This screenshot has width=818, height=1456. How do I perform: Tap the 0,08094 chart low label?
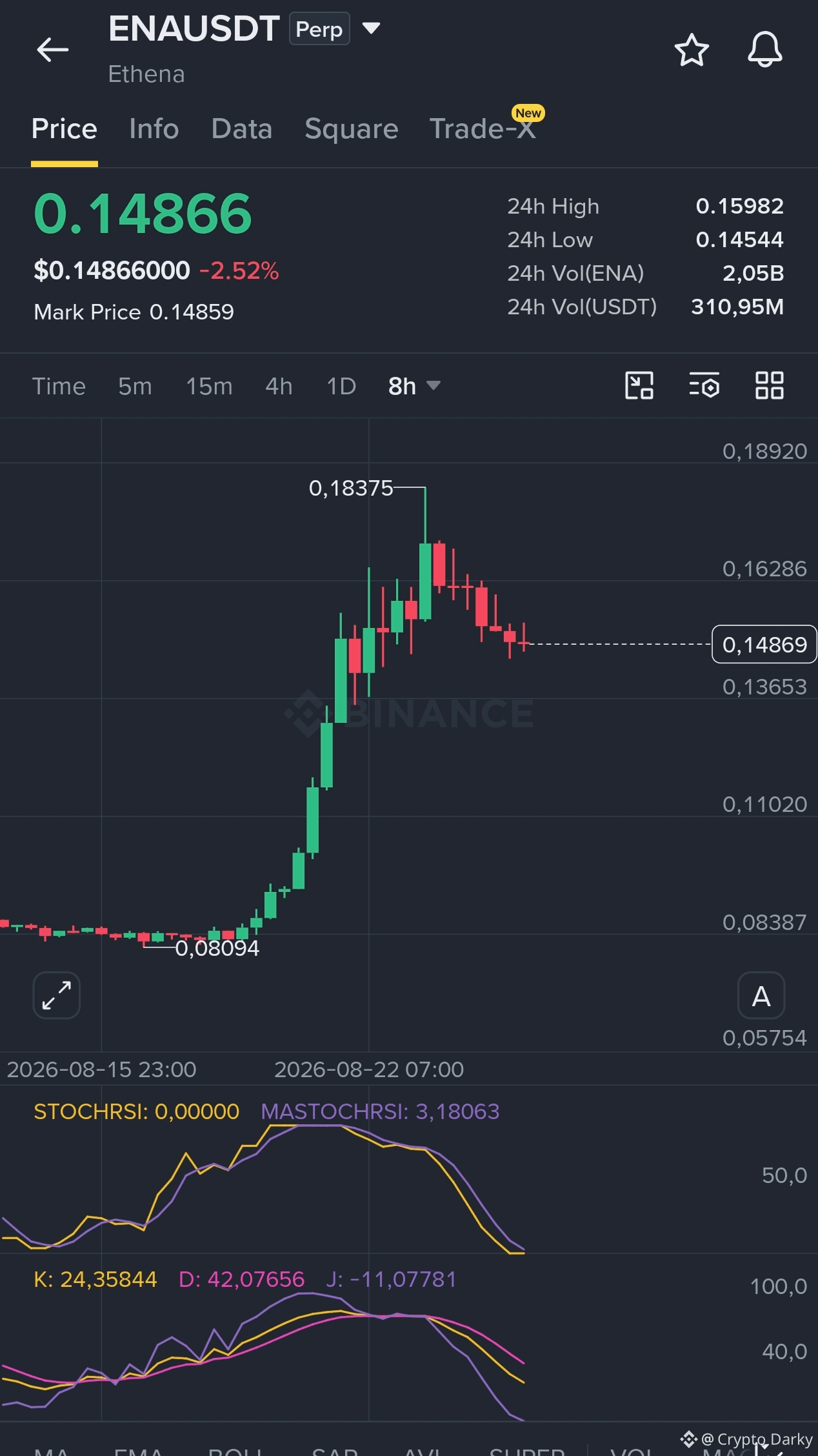(x=217, y=948)
